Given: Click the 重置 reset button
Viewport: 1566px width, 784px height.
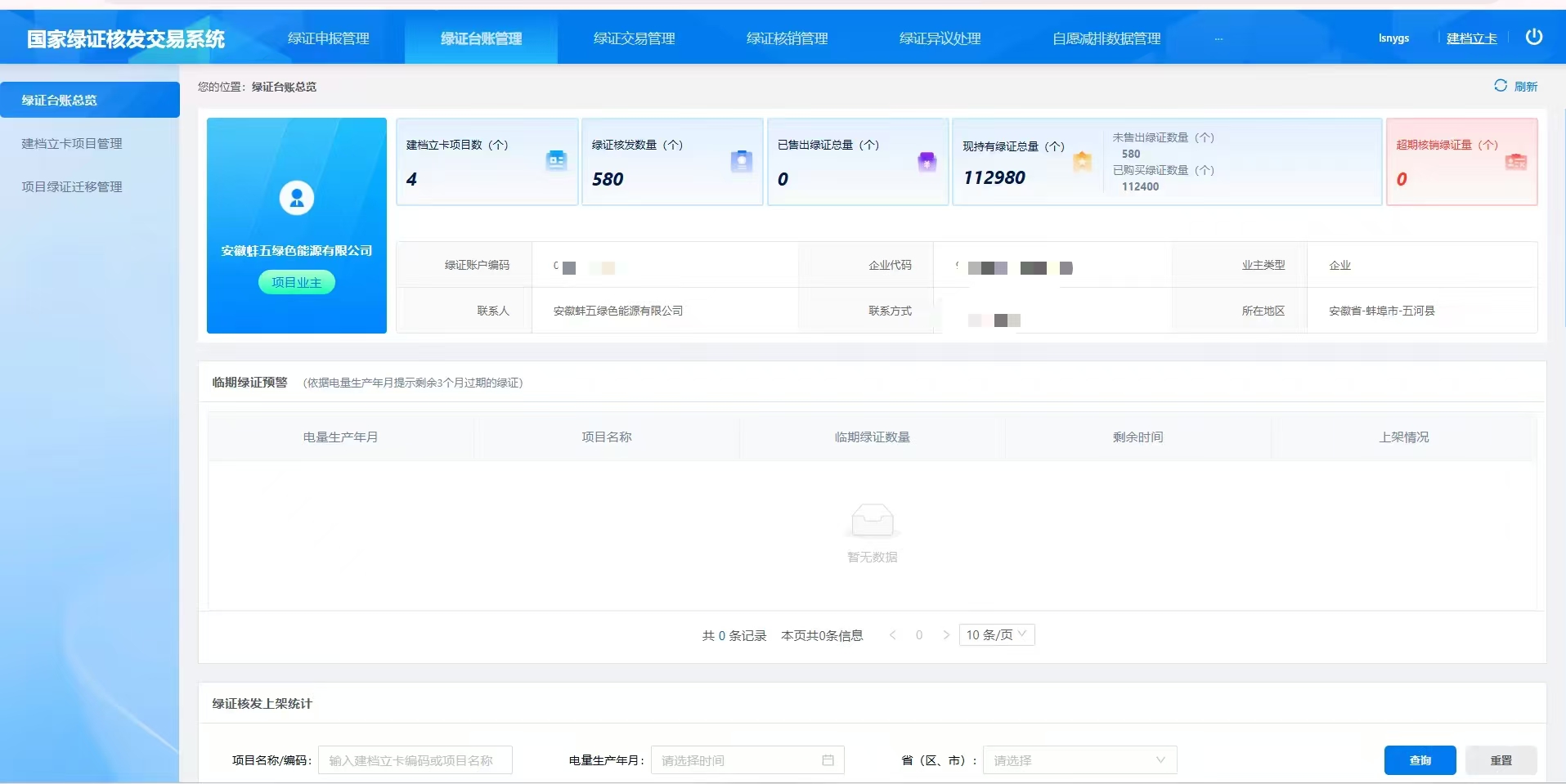Looking at the screenshot, I should pos(1501,760).
